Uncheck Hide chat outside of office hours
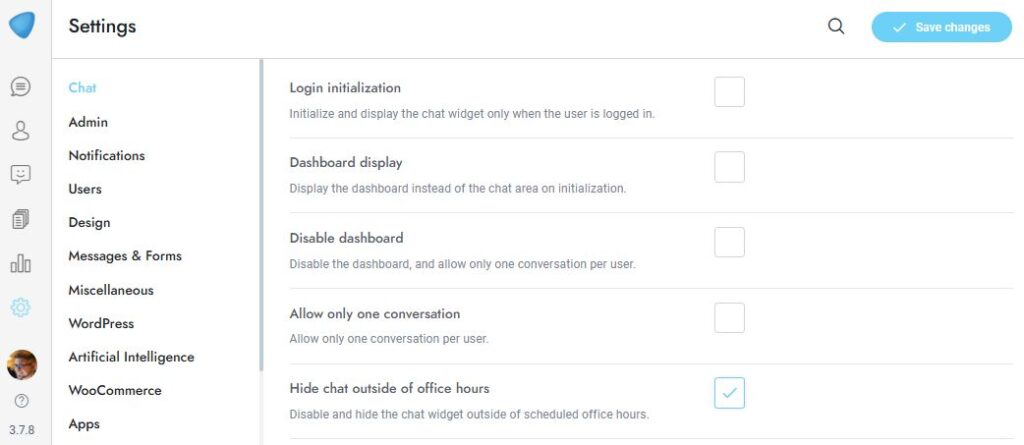Viewport: 1024px width, 445px height. point(729,393)
